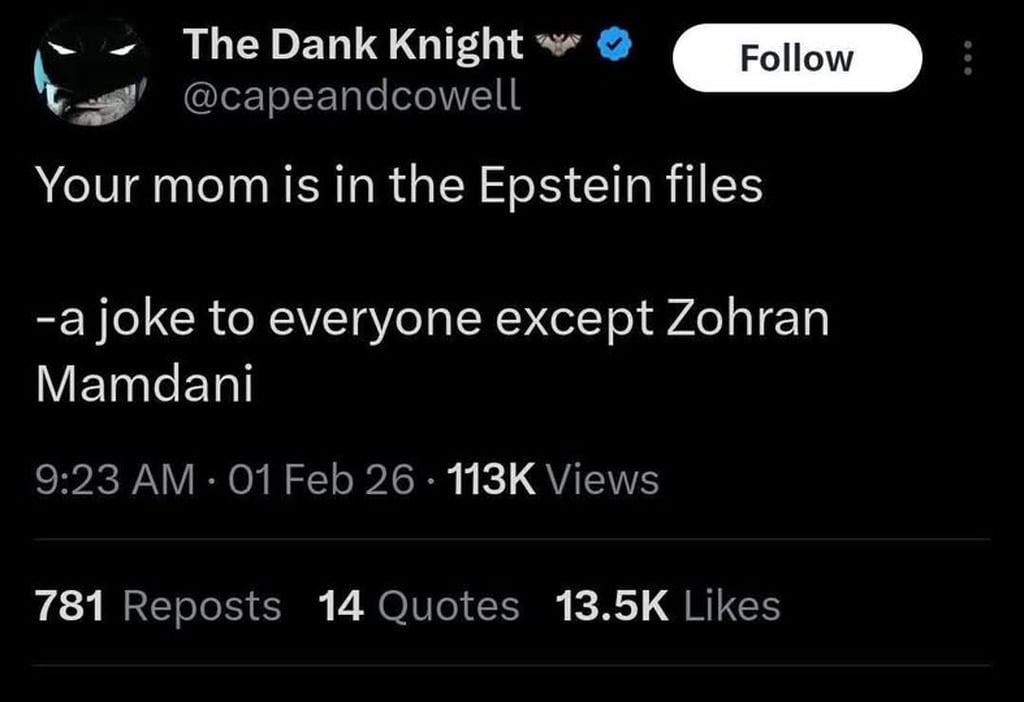
Task: Click the Views label
Action: [x=604, y=480]
